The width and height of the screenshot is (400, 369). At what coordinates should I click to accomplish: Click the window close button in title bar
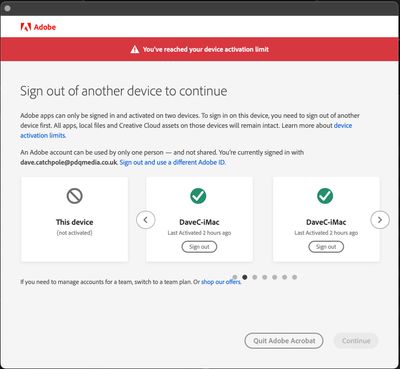[8, 9]
